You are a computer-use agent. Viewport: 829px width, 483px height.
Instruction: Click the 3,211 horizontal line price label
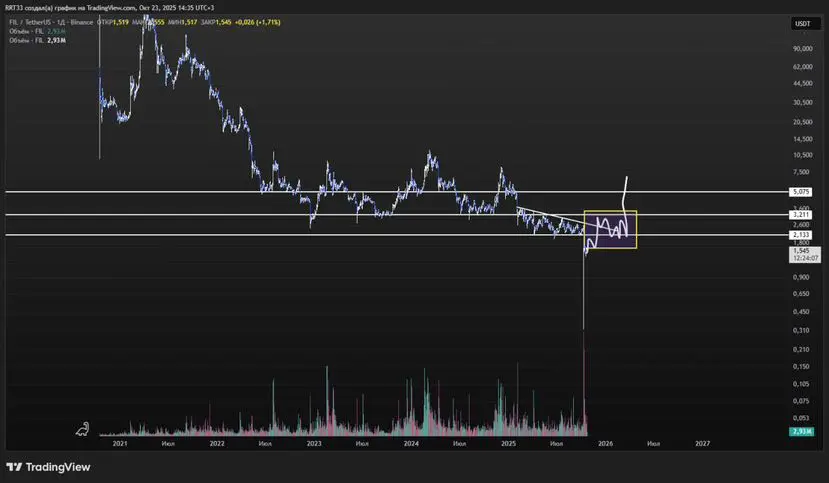(x=800, y=215)
